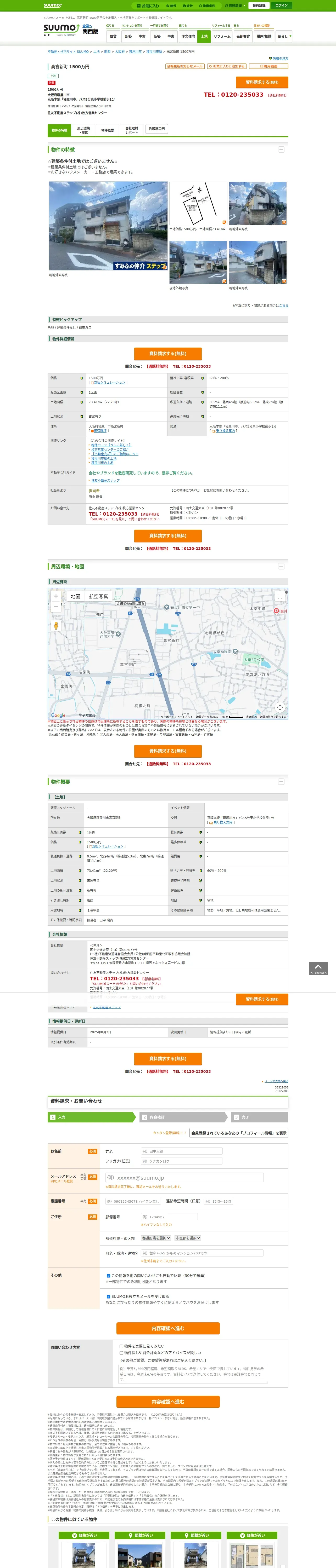
Task: Click the large main property photo
Action: [108, 226]
